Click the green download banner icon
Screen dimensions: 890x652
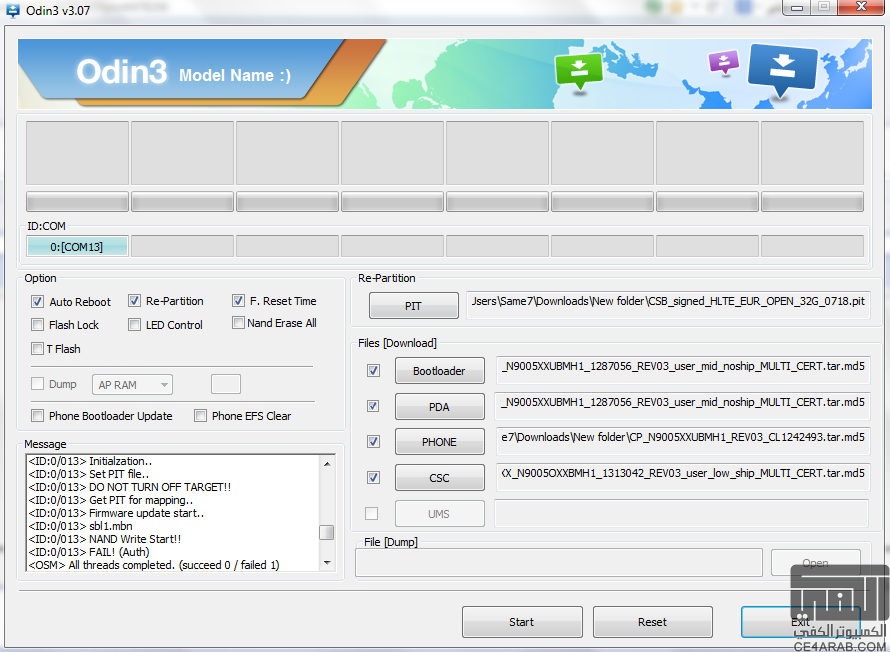[578, 71]
